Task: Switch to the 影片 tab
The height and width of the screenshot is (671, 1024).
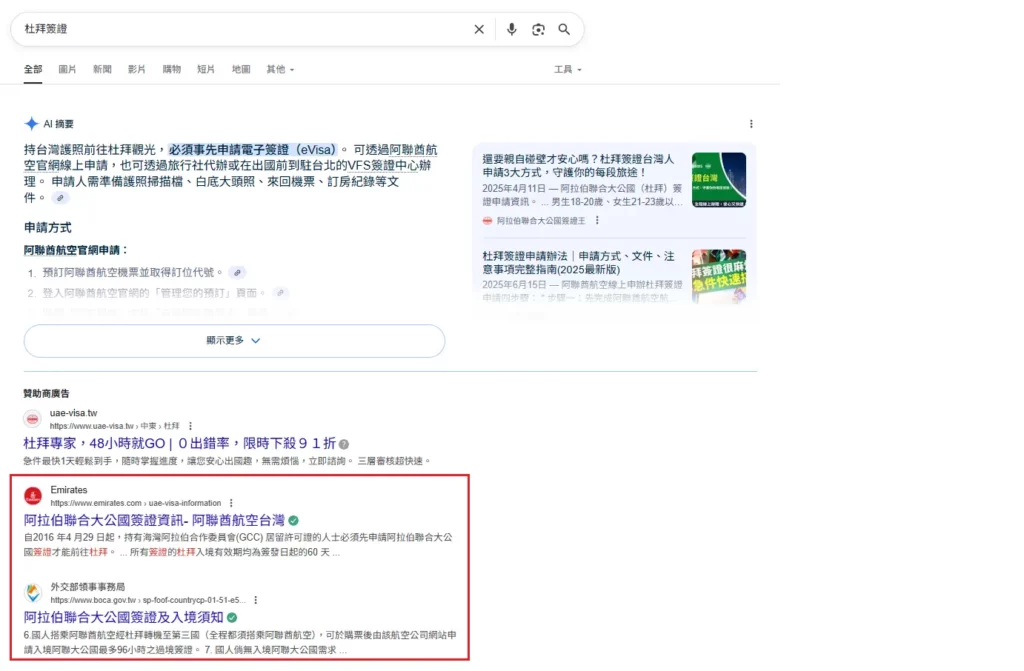Action: click(x=136, y=69)
